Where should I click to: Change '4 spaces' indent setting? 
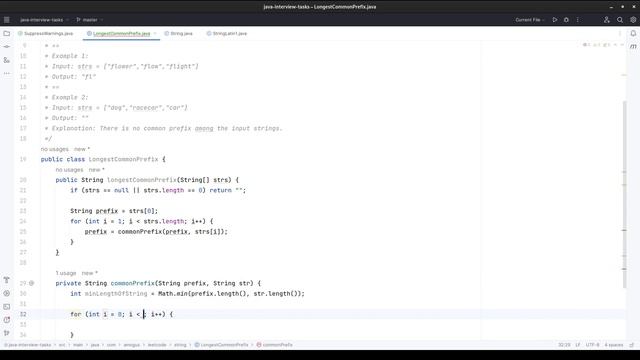click(x=614, y=345)
